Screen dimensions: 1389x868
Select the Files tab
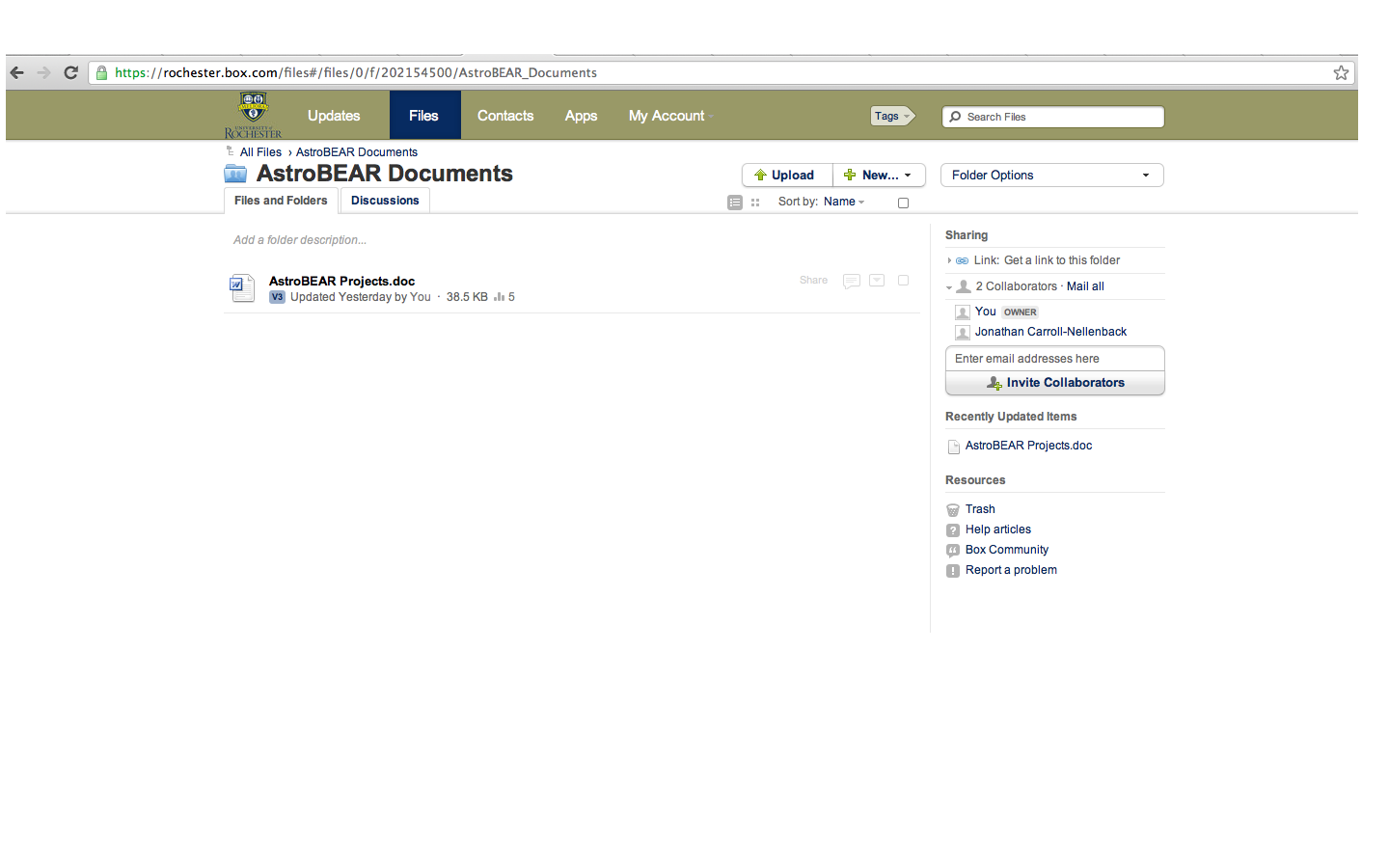pos(423,116)
